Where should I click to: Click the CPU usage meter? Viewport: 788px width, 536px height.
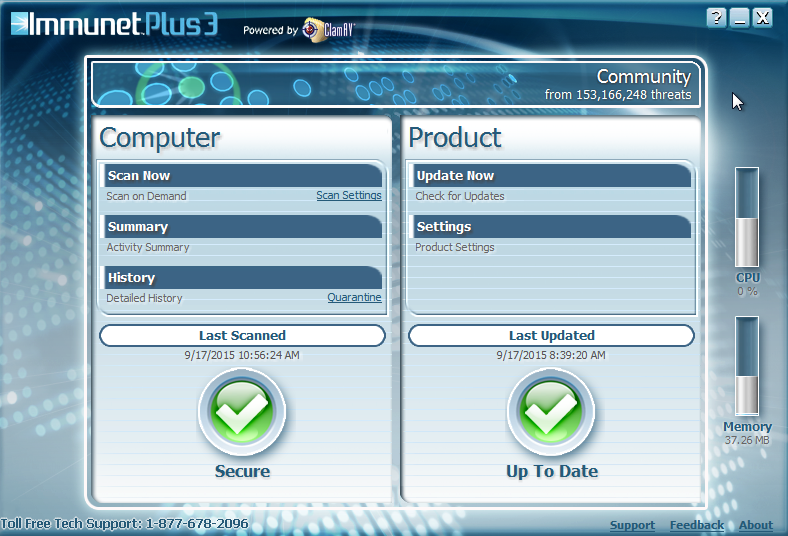747,217
